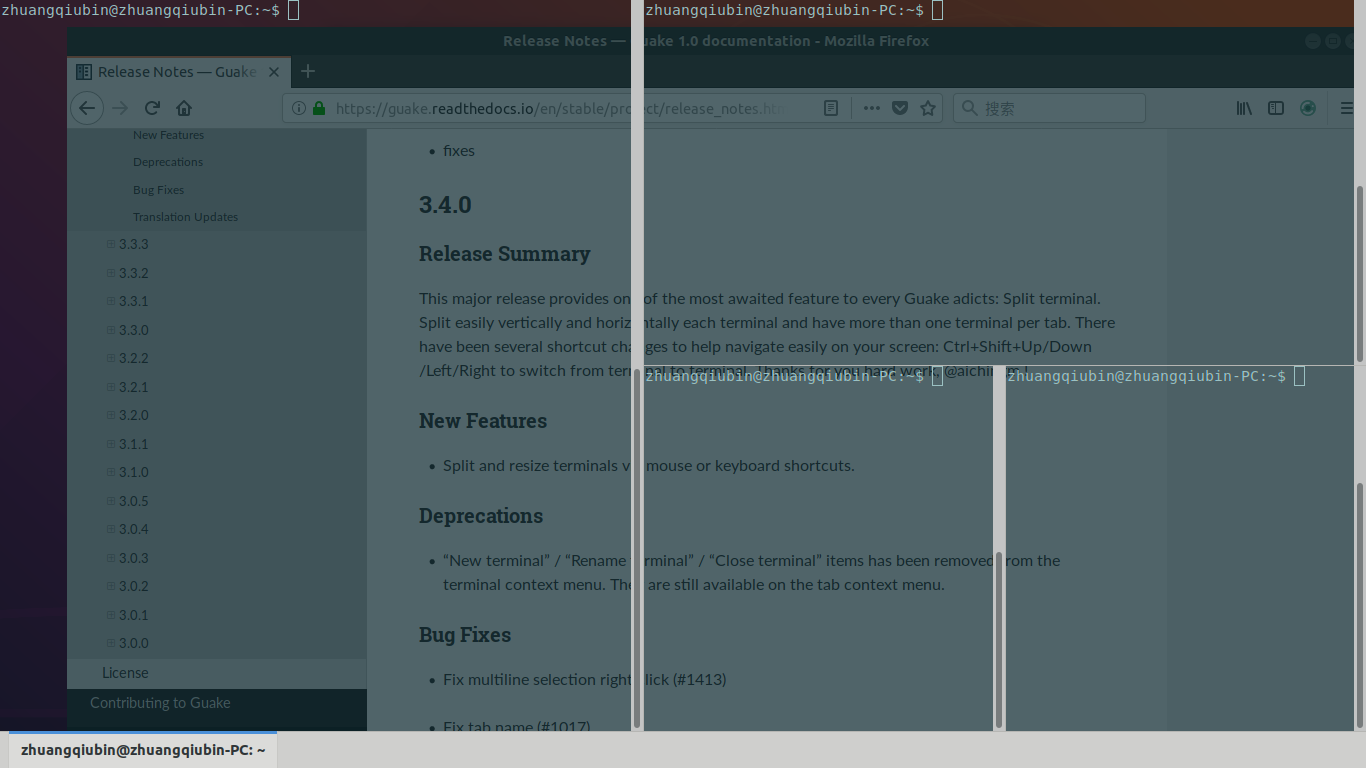Click the green padlock connection icon
This screenshot has width=1366, height=768.
[319, 108]
